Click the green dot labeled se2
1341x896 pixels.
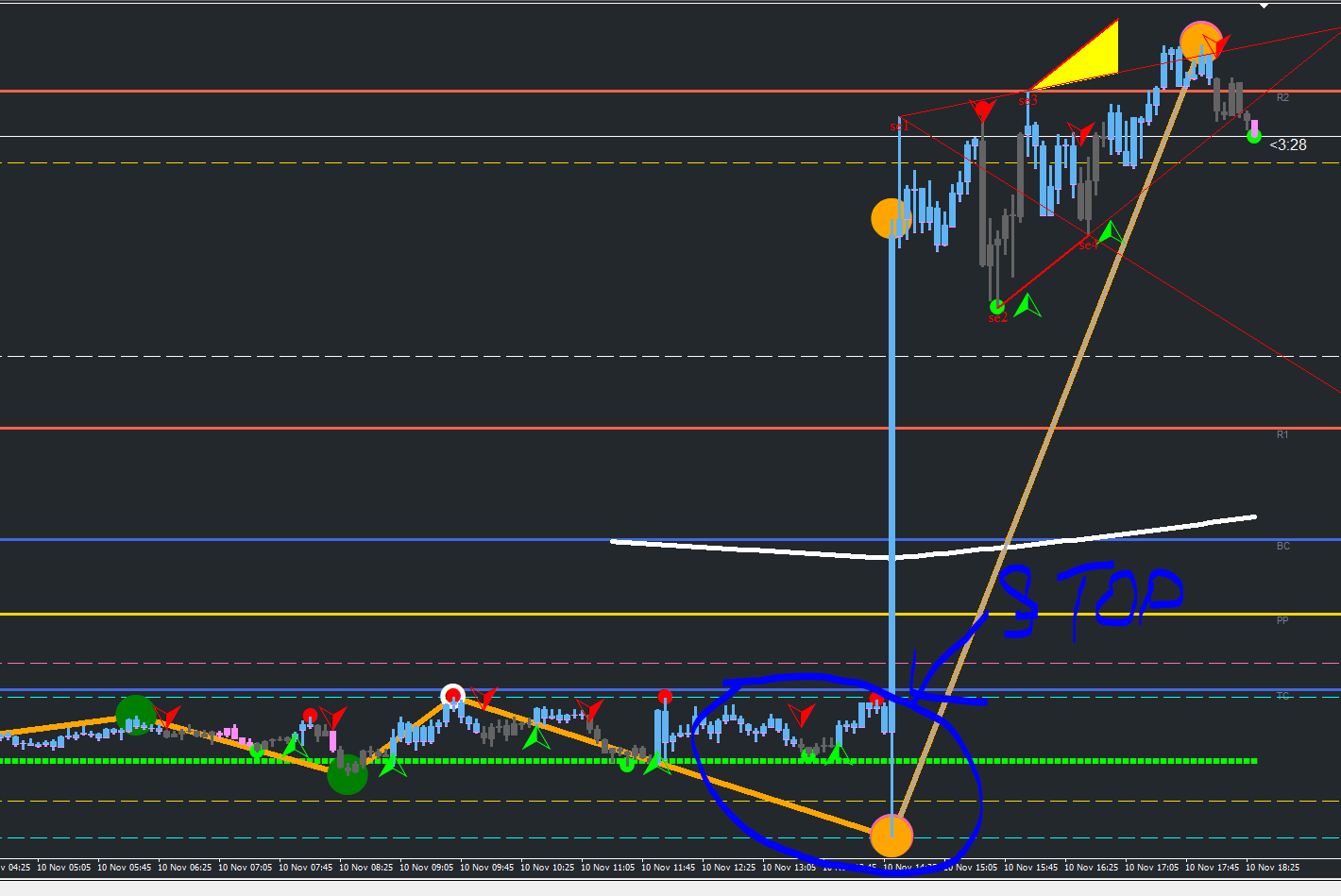tap(996, 306)
